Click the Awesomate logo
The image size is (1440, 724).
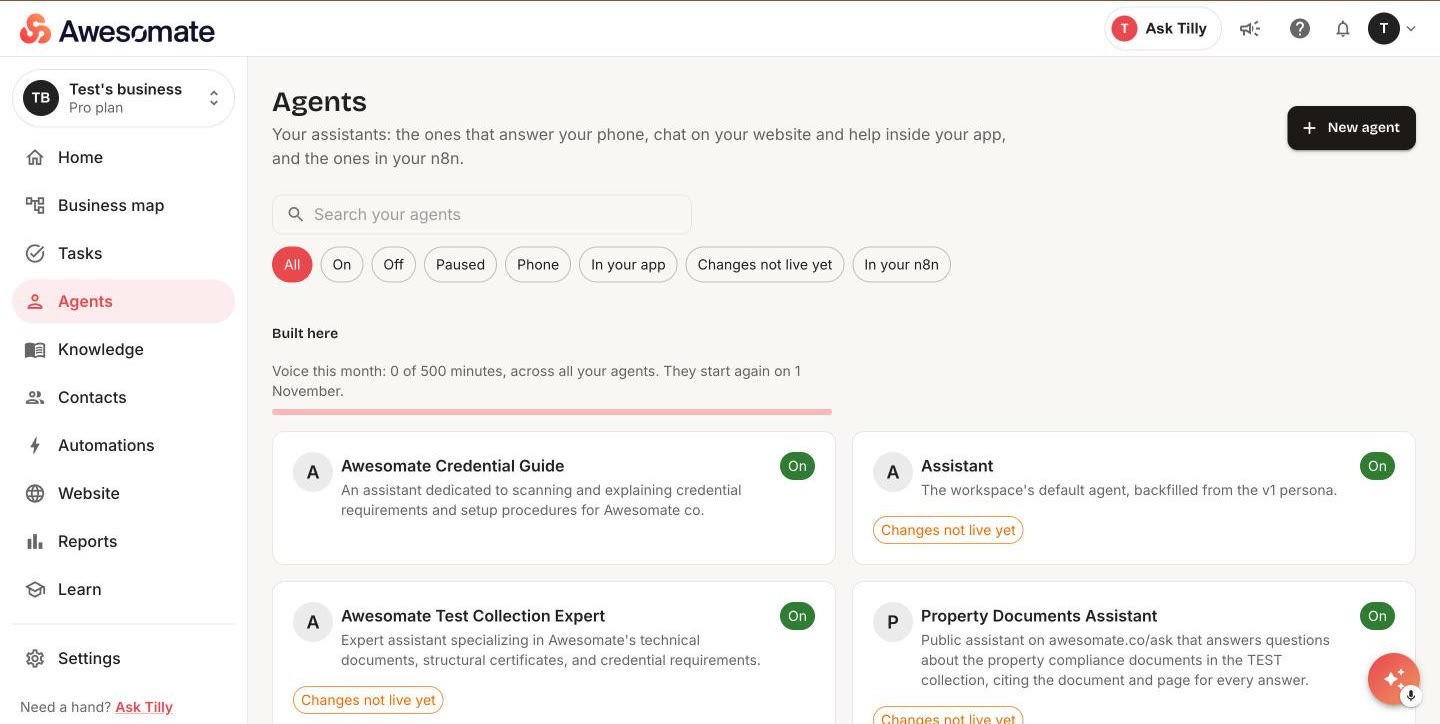point(117,30)
